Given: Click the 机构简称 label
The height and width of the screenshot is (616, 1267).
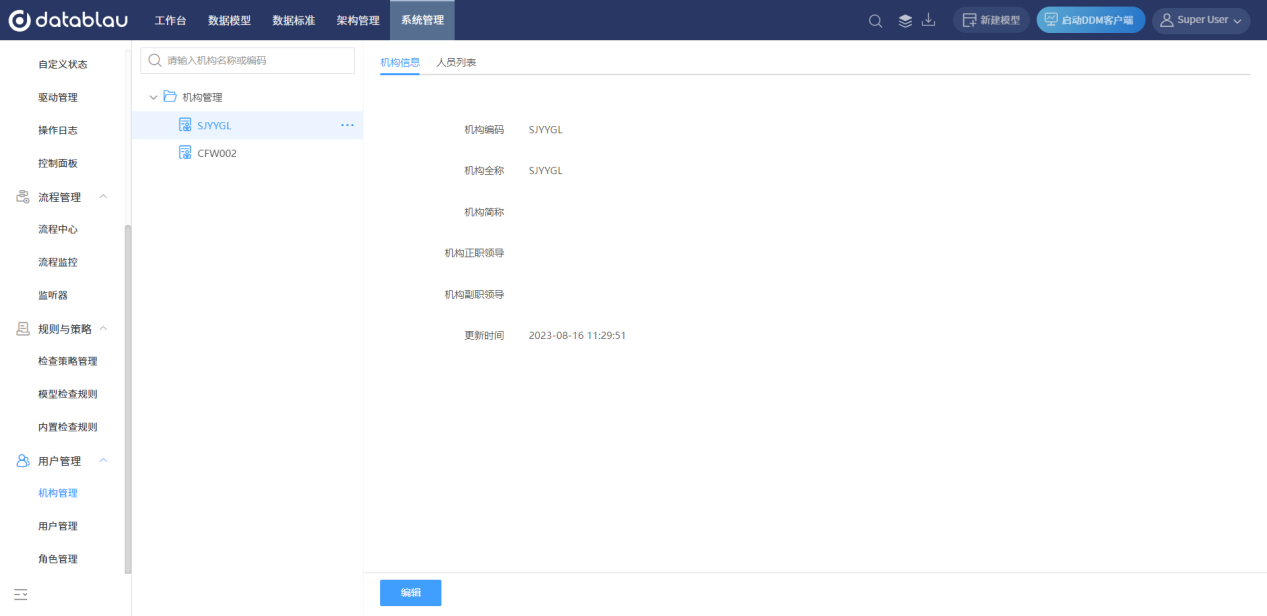Looking at the screenshot, I should point(484,212).
